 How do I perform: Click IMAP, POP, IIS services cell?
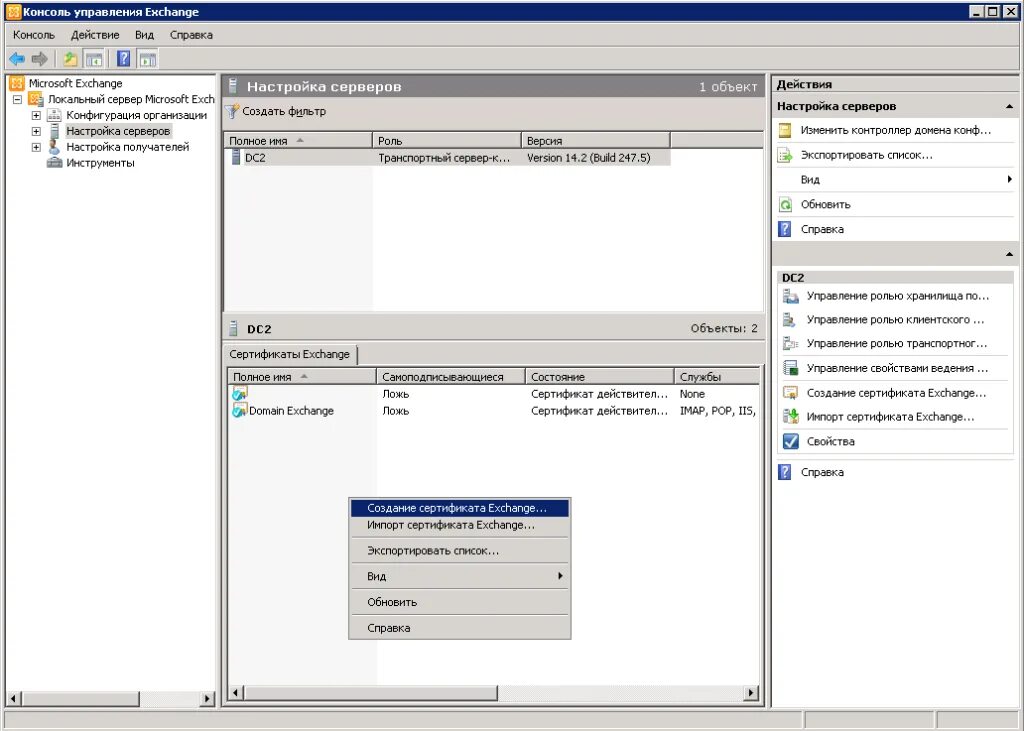[x=718, y=411]
